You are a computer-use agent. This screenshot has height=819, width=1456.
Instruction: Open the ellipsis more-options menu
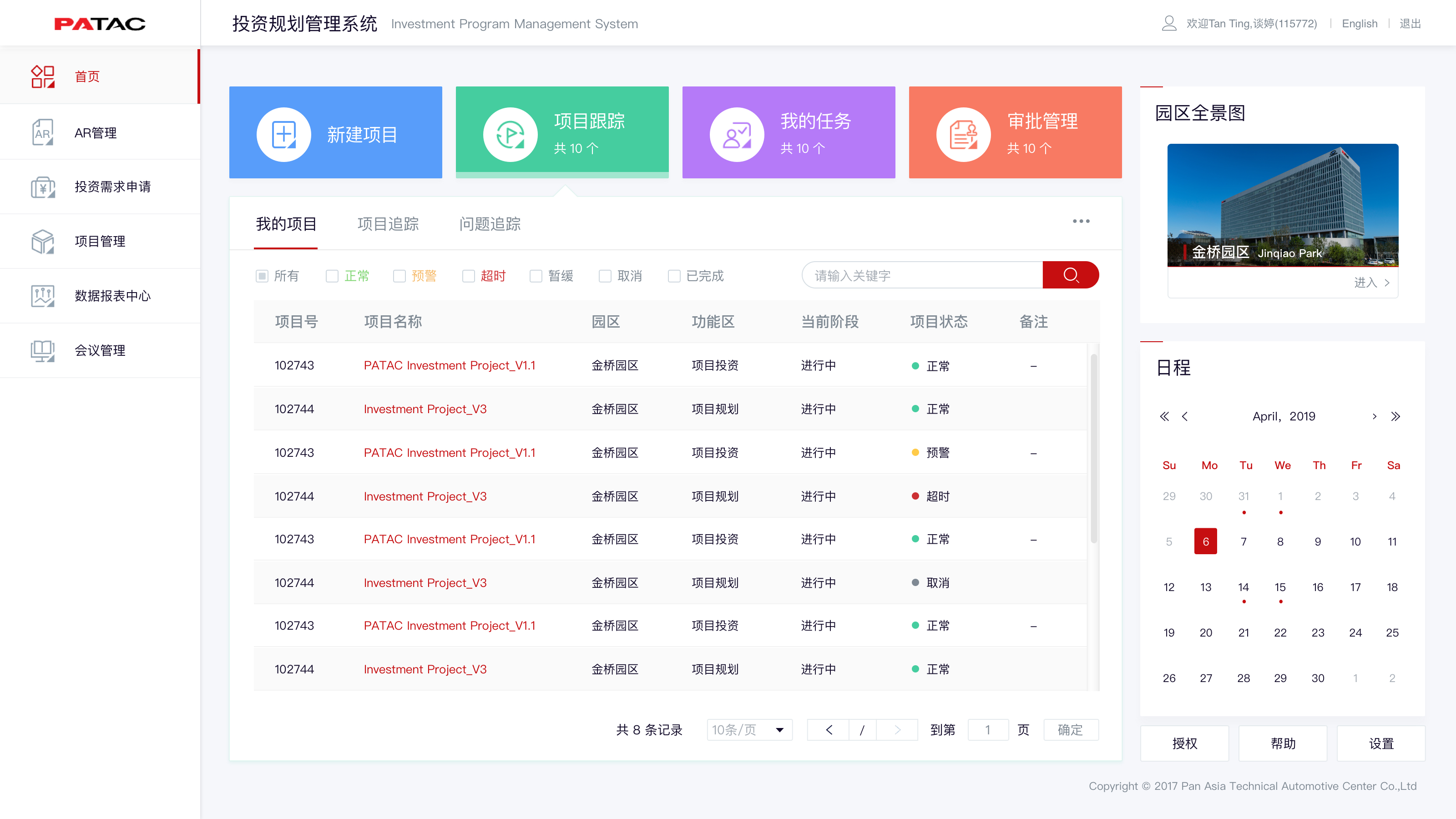click(1080, 221)
